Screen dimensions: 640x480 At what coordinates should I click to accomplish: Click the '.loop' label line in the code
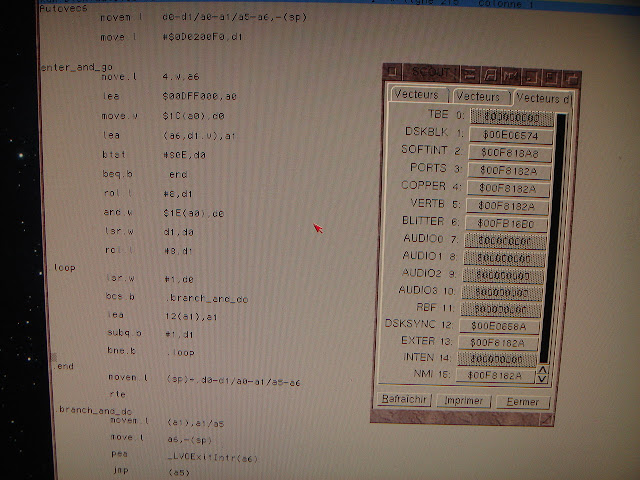(64, 268)
